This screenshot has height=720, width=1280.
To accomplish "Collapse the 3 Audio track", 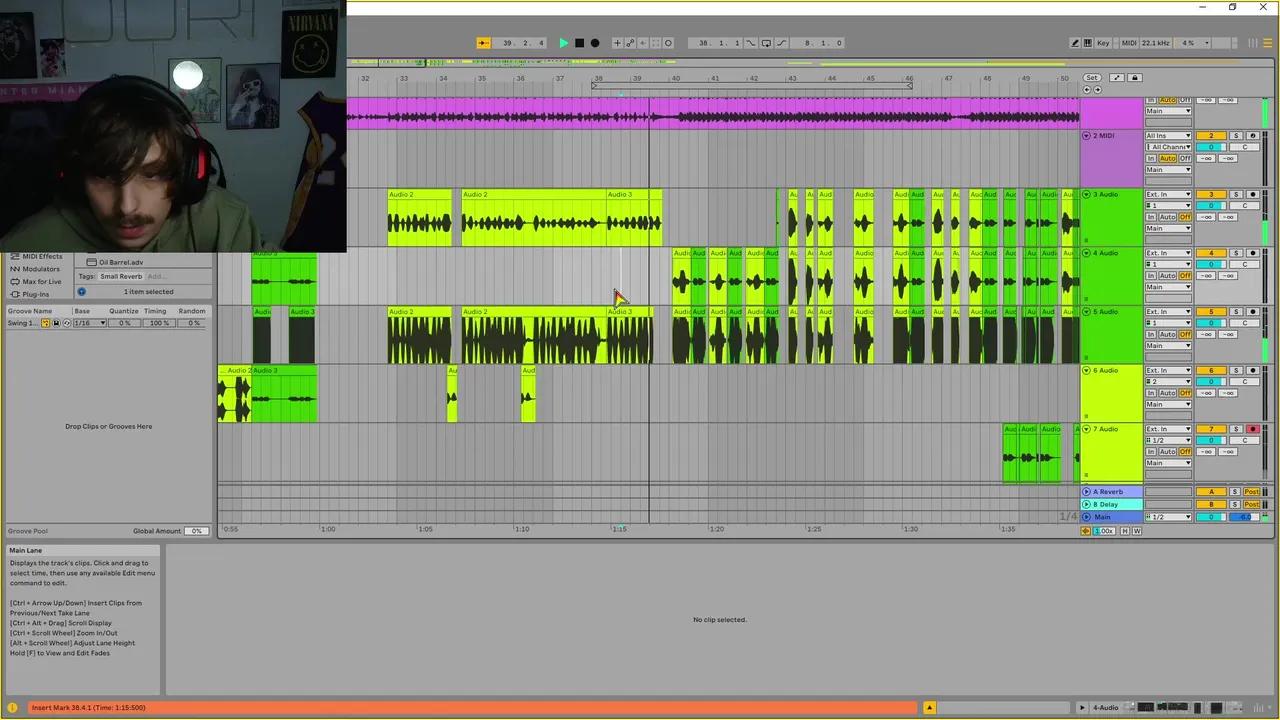I will [x=1087, y=194].
